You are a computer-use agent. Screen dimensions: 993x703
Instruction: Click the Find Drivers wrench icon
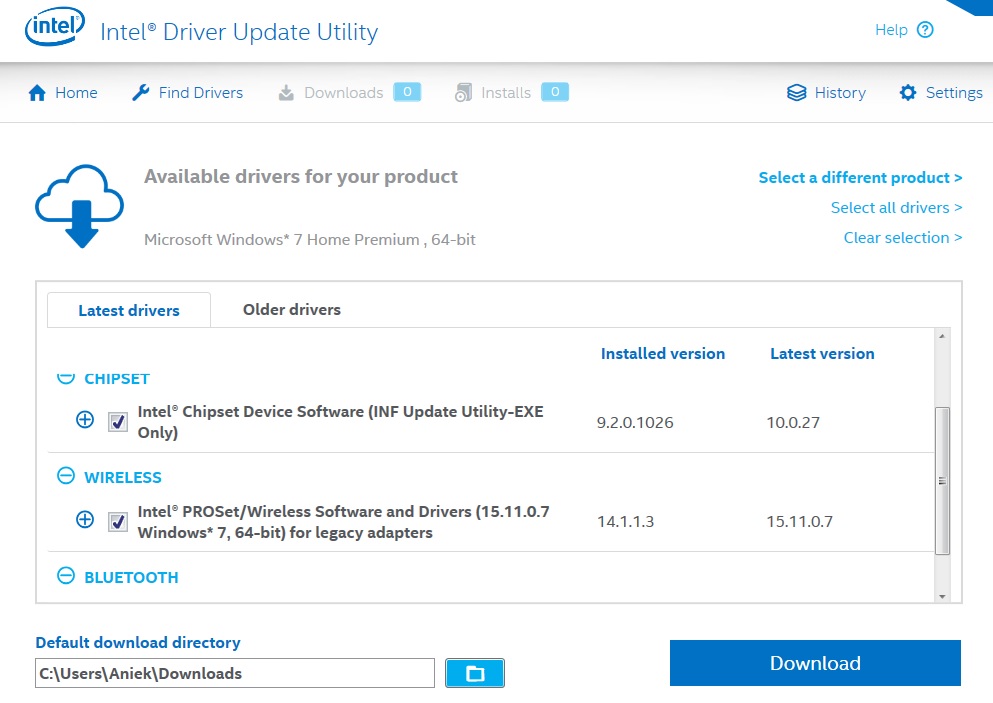[141, 92]
